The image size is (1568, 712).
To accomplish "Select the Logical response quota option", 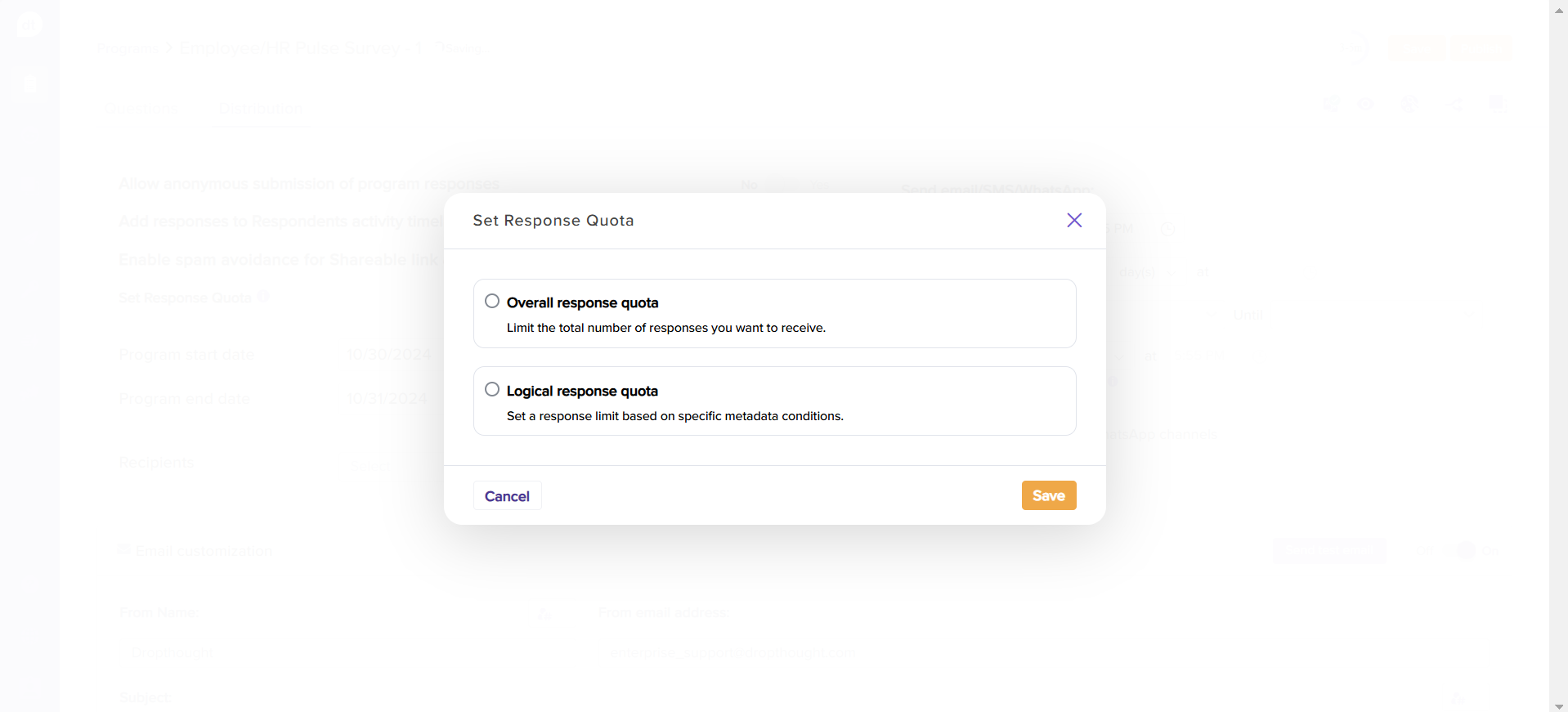I will tap(492, 390).
